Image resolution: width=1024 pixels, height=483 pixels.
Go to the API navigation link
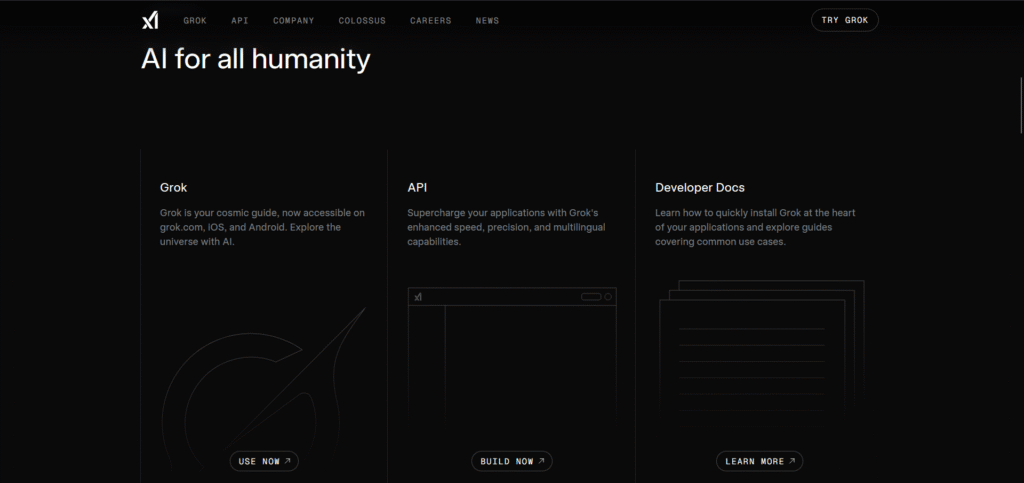(x=240, y=21)
